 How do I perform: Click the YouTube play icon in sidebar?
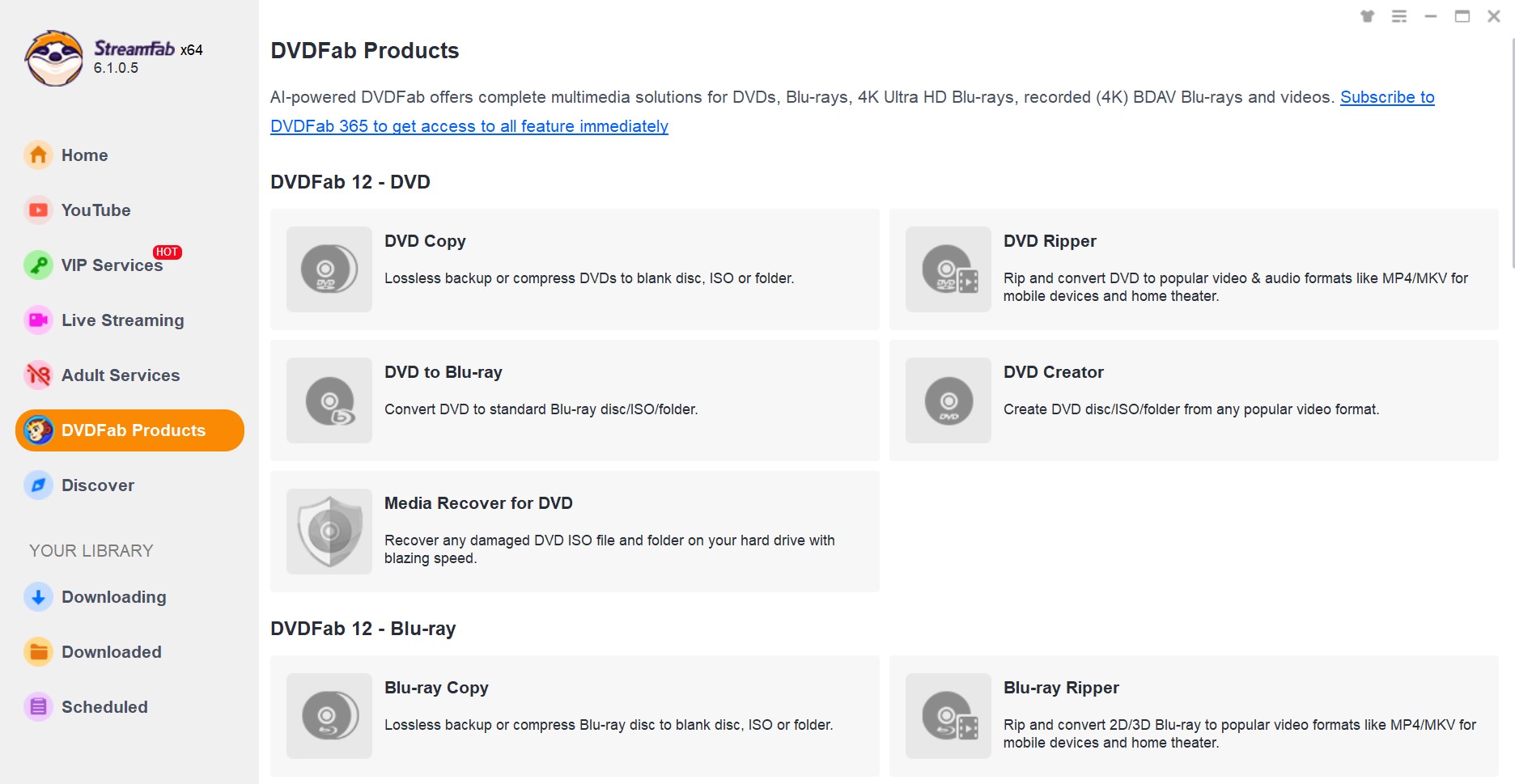38,210
